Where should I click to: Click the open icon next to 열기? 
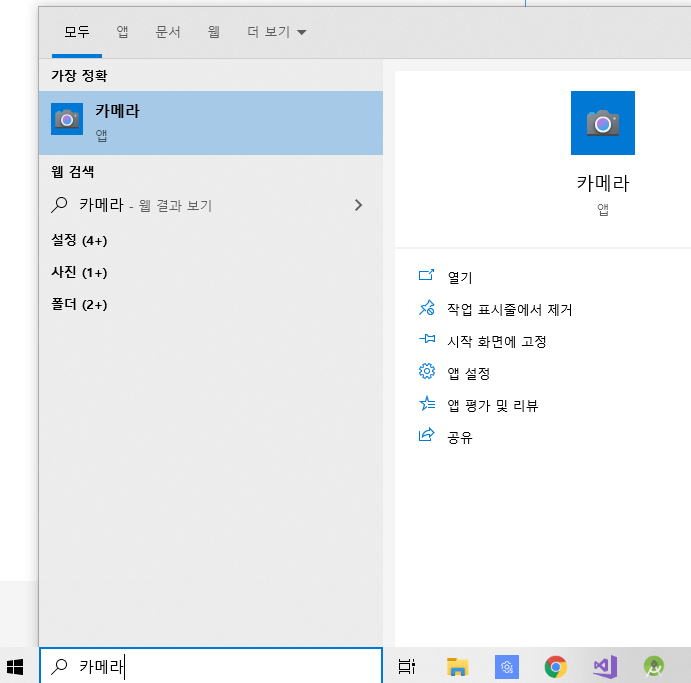coord(426,275)
